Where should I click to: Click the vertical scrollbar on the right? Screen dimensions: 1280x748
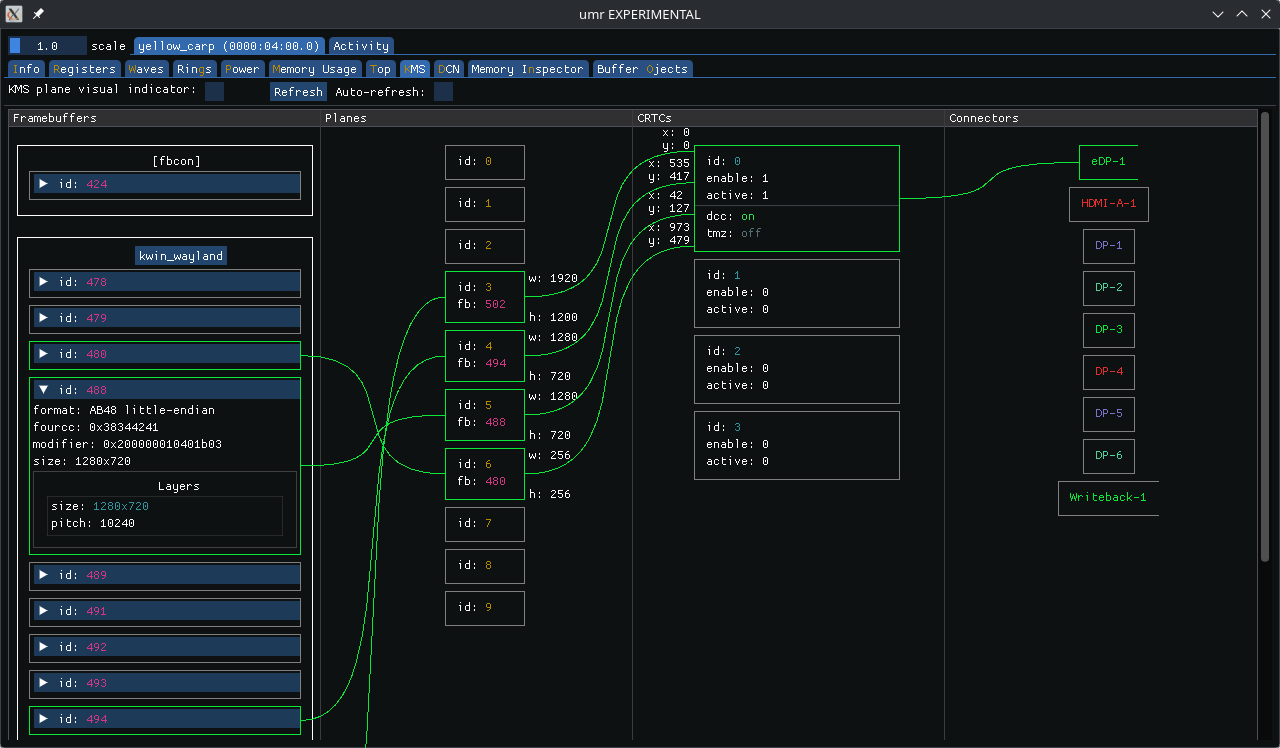click(x=1265, y=335)
